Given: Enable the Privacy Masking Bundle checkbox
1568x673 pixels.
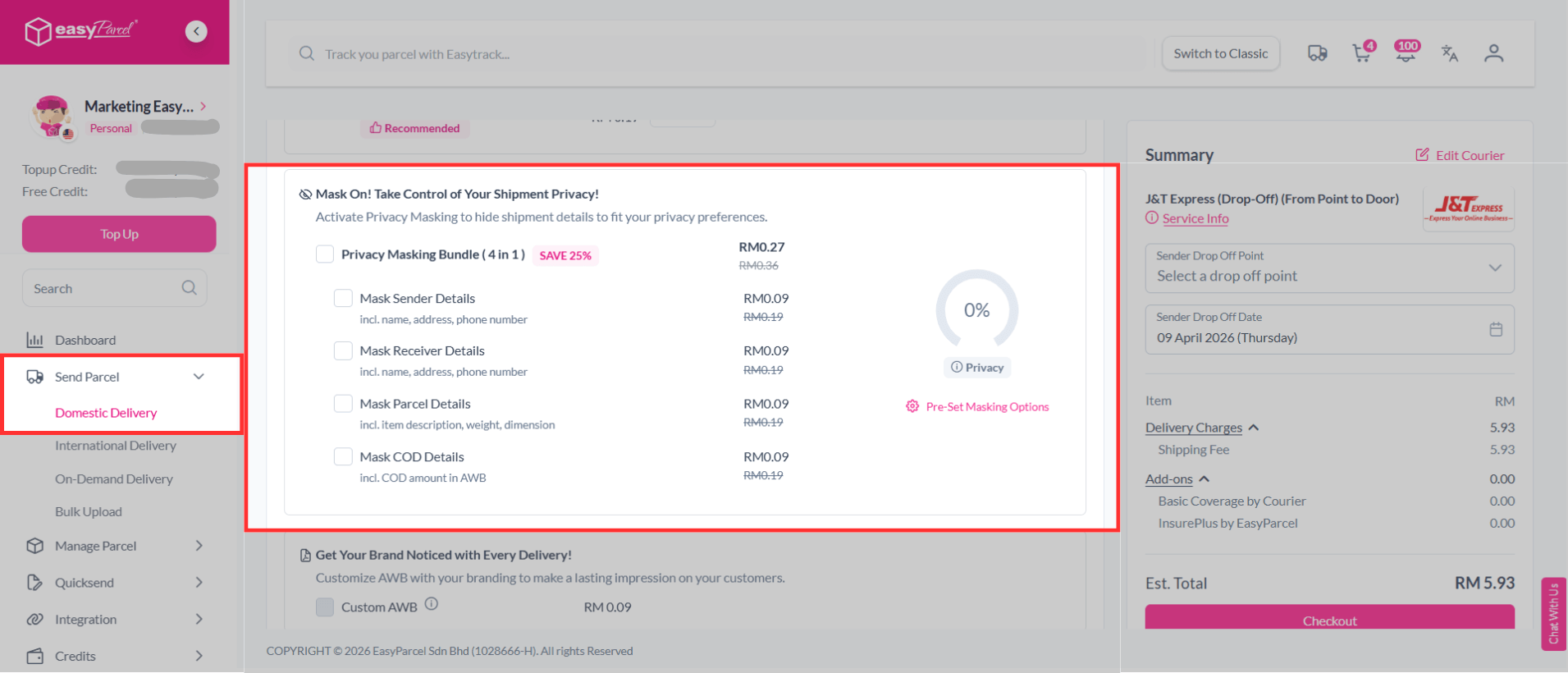Looking at the screenshot, I should coord(325,254).
